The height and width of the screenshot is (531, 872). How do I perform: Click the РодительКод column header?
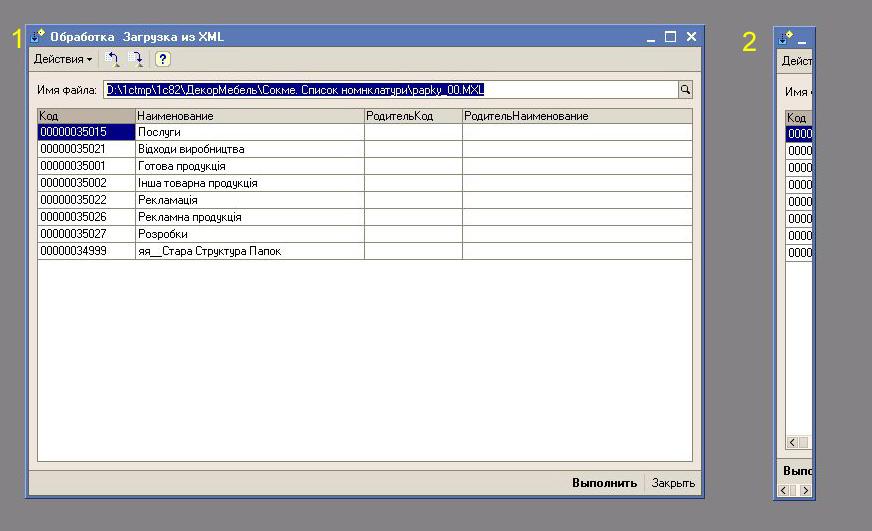[413, 116]
